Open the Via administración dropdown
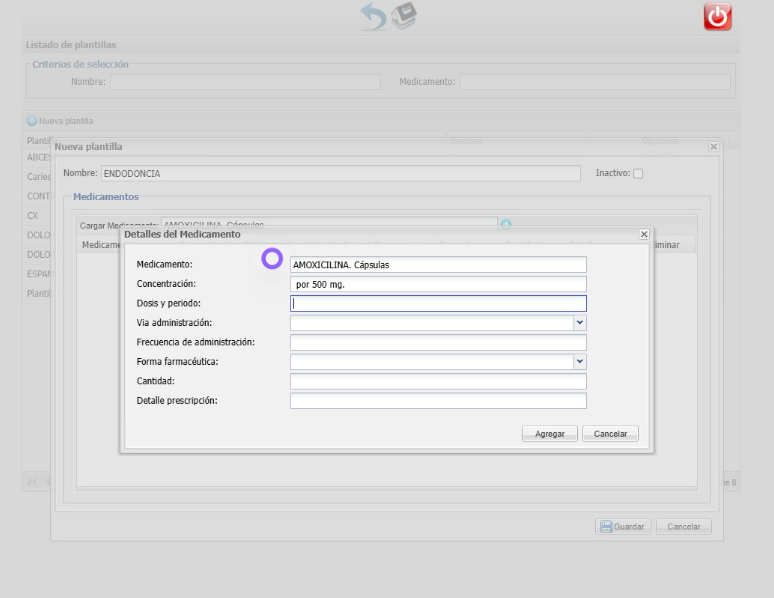The image size is (774, 598). [579, 323]
